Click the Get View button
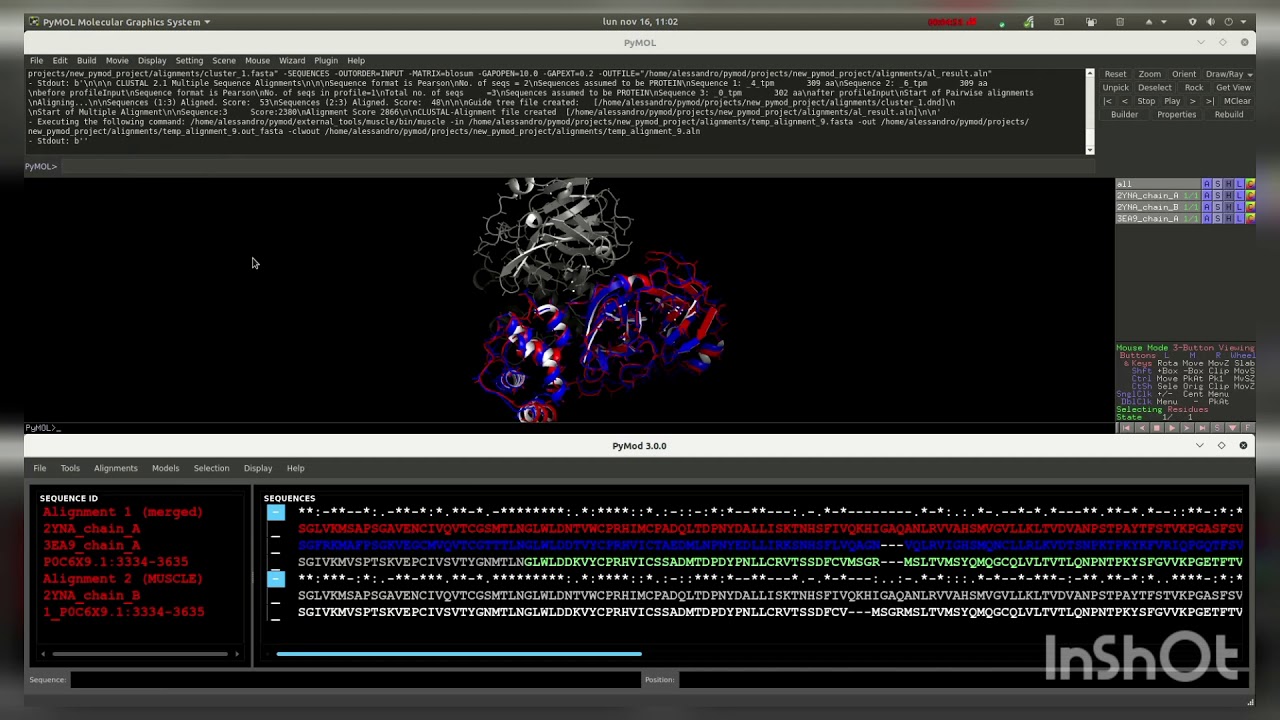 coord(1234,88)
